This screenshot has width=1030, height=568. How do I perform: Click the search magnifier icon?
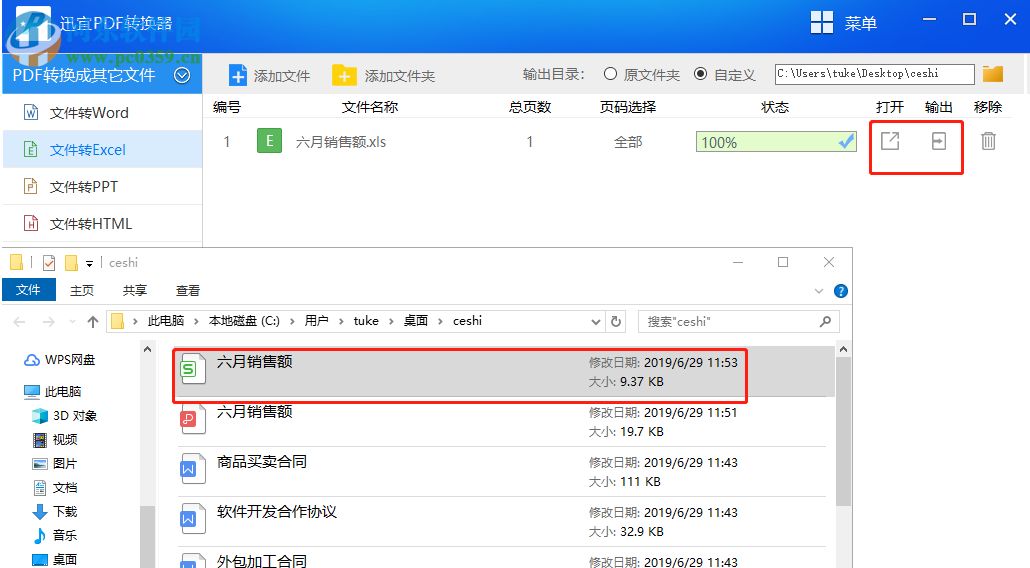pyautogui.click(x=826, y=322)
